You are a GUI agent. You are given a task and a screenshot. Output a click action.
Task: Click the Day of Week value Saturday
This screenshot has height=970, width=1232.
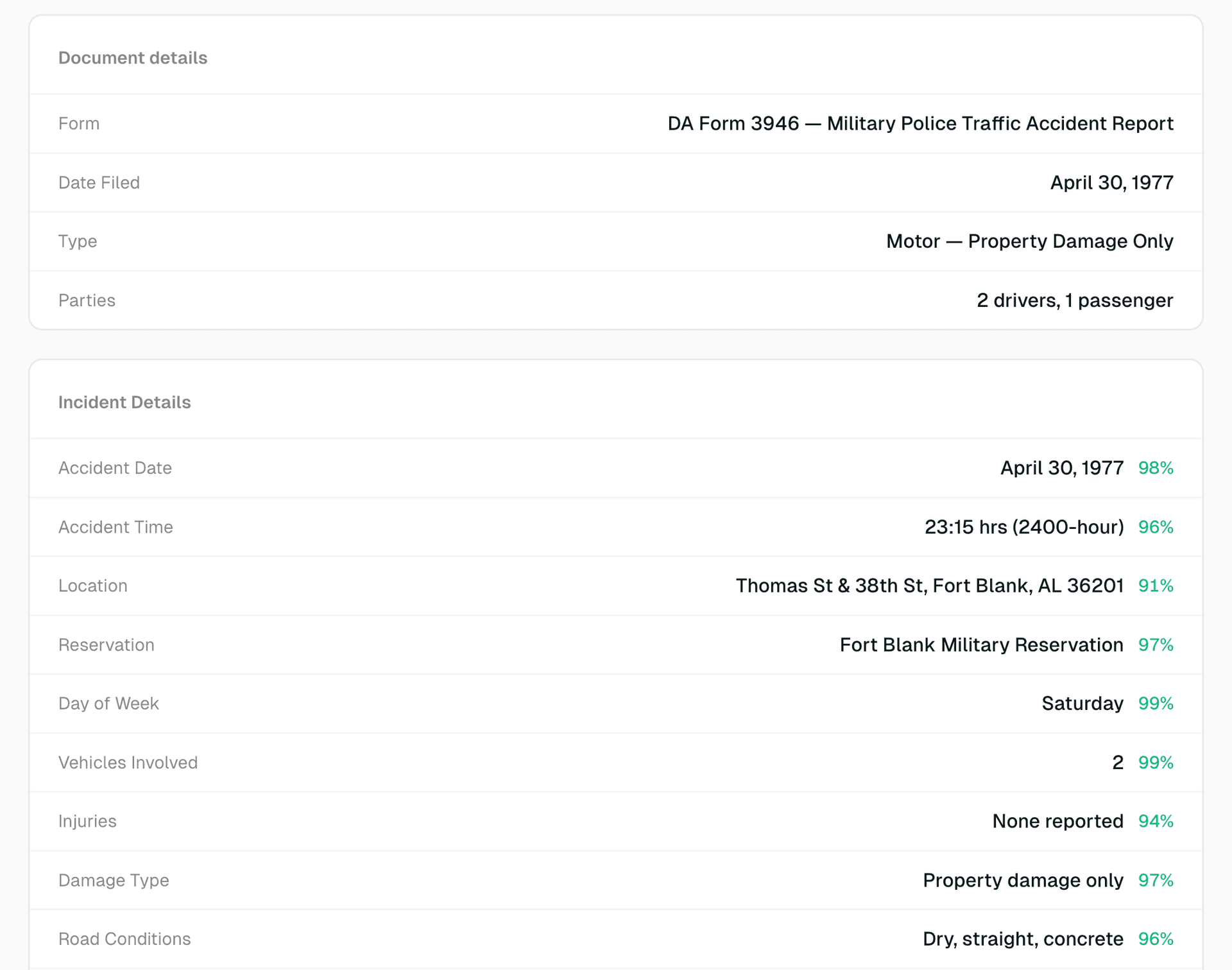tap(1082, 703)
